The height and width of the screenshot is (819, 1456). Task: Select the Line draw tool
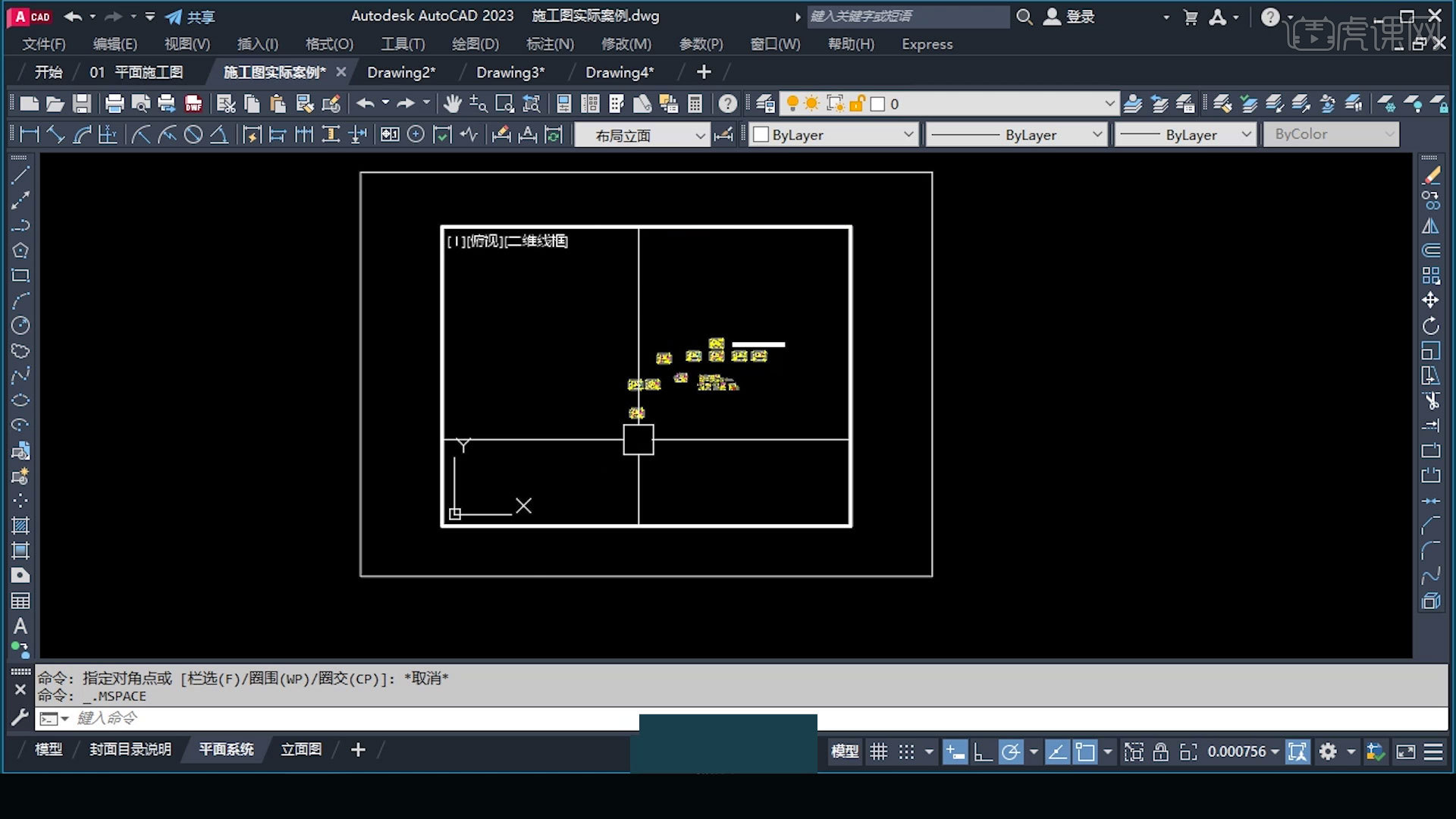click(x=20, y=175)
